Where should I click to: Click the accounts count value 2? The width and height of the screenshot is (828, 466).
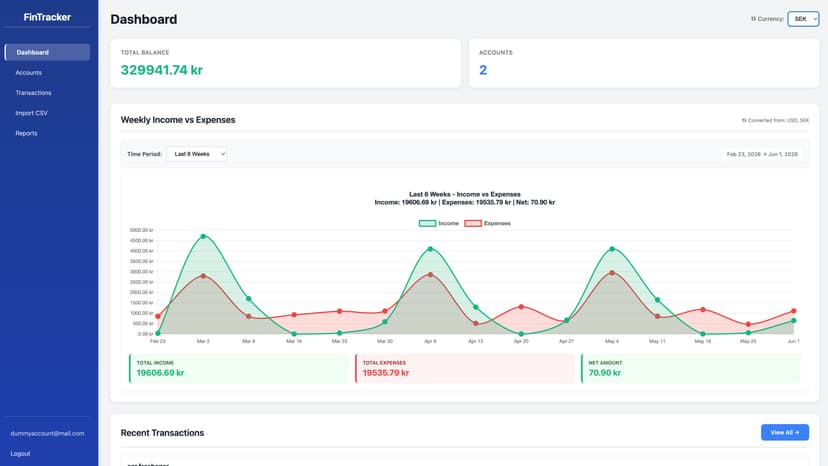(483, 70)
